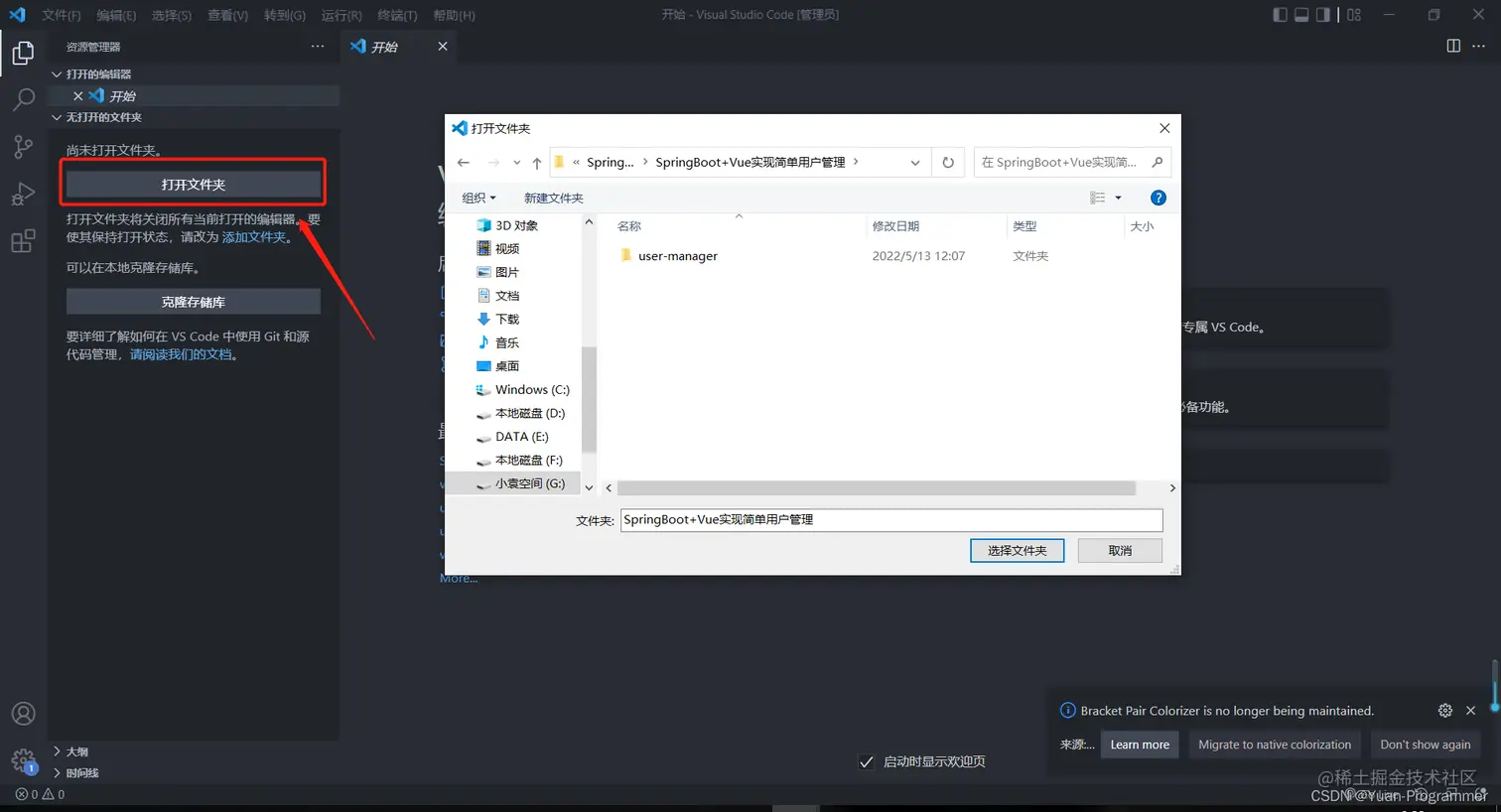
Task: Click the refresh icon in folder dialog
Action: click(x=948, y=162)
